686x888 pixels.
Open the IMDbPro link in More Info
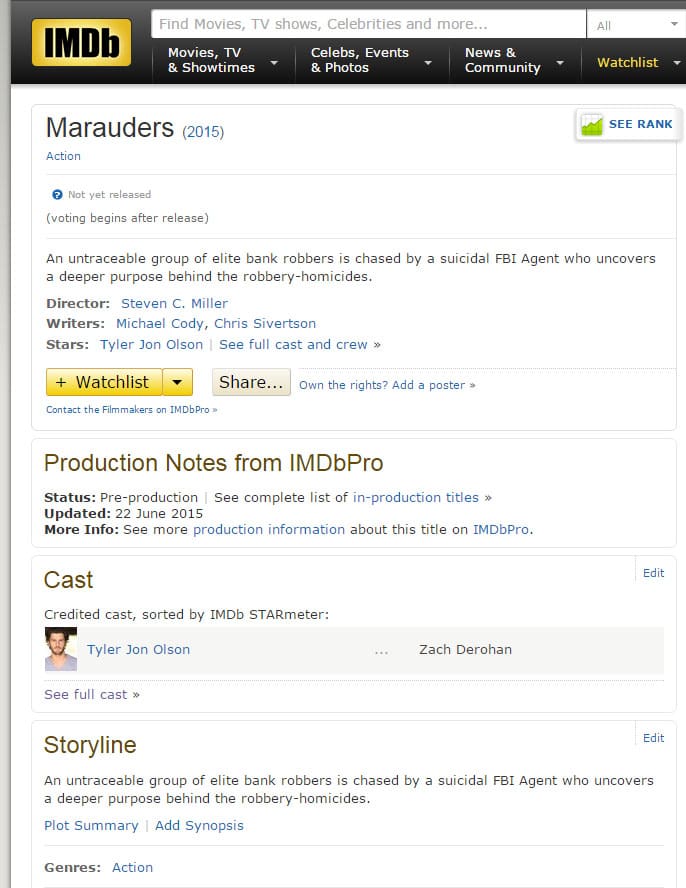point(501,530)
